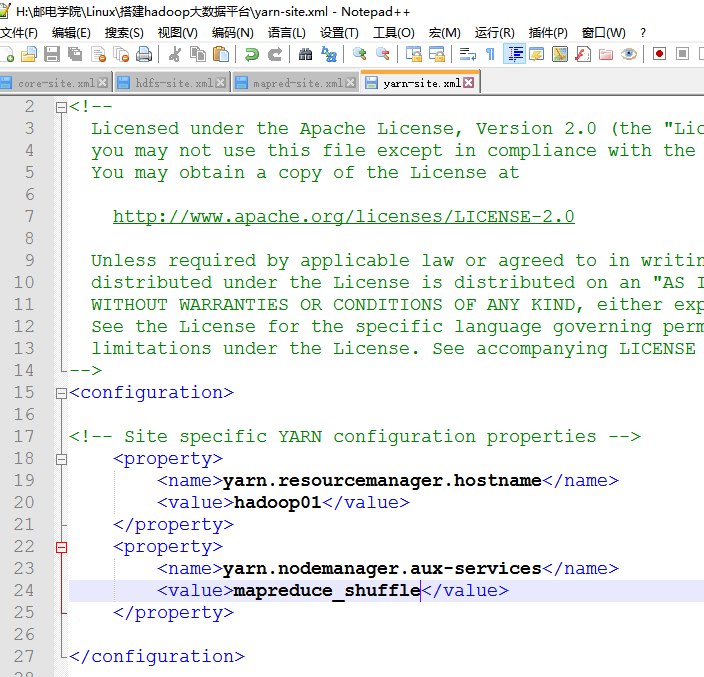This screenshot has height=677, width=704.
Task: Switch to the core-site.xml tab
Action: pyautogui.click(x=55, y=83)
